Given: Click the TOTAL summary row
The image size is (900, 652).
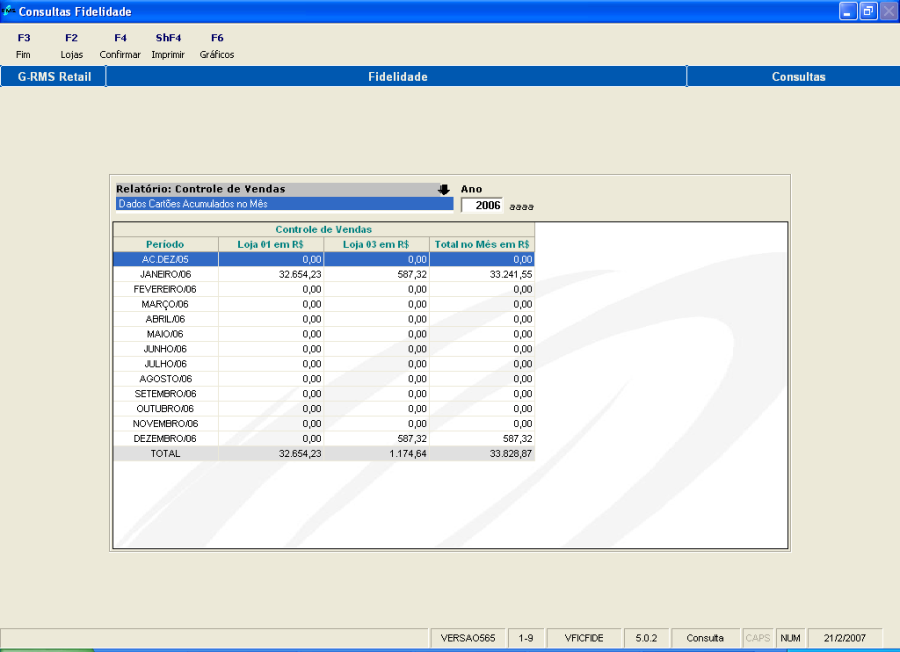Looking at the screenshot, I should (x=165, y=454).
